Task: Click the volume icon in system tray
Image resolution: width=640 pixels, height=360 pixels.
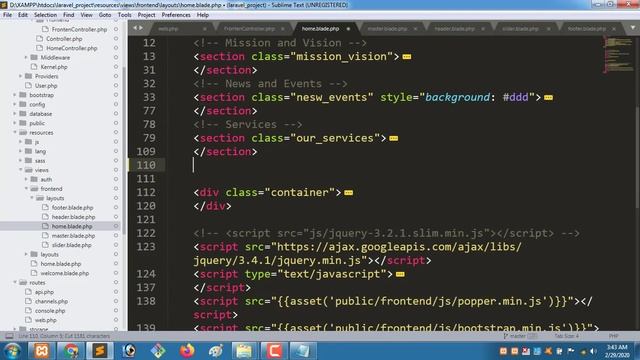Action: 593,351
